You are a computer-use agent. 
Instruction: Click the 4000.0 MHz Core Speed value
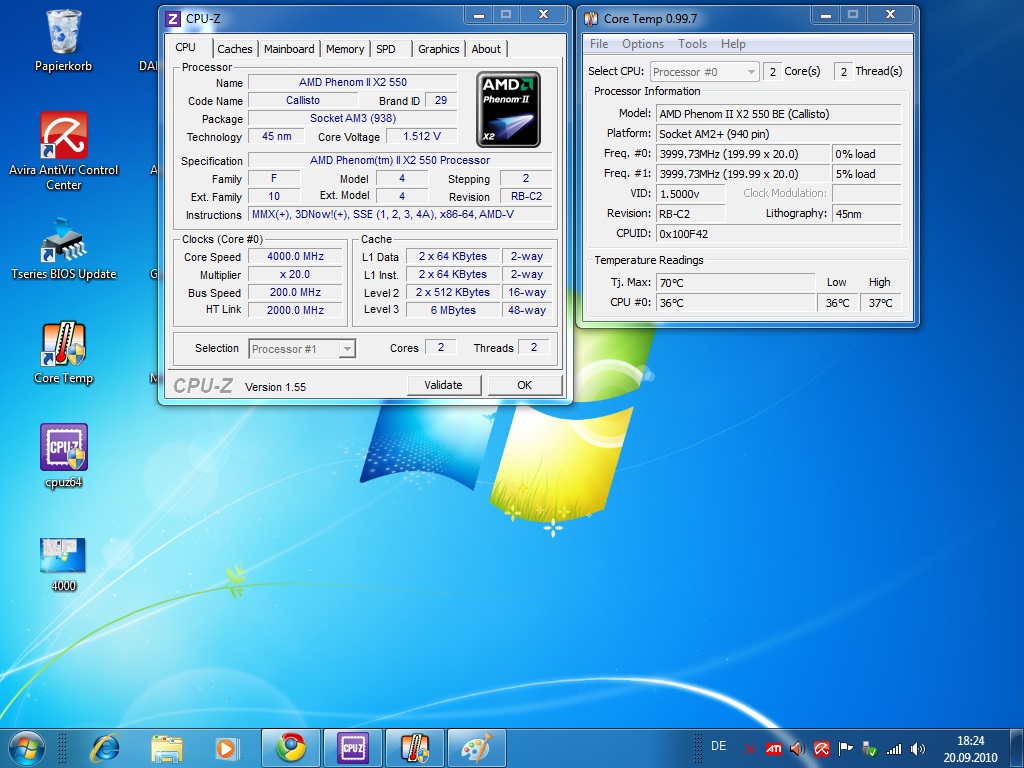pyautogui.click(x=295, y=257)
